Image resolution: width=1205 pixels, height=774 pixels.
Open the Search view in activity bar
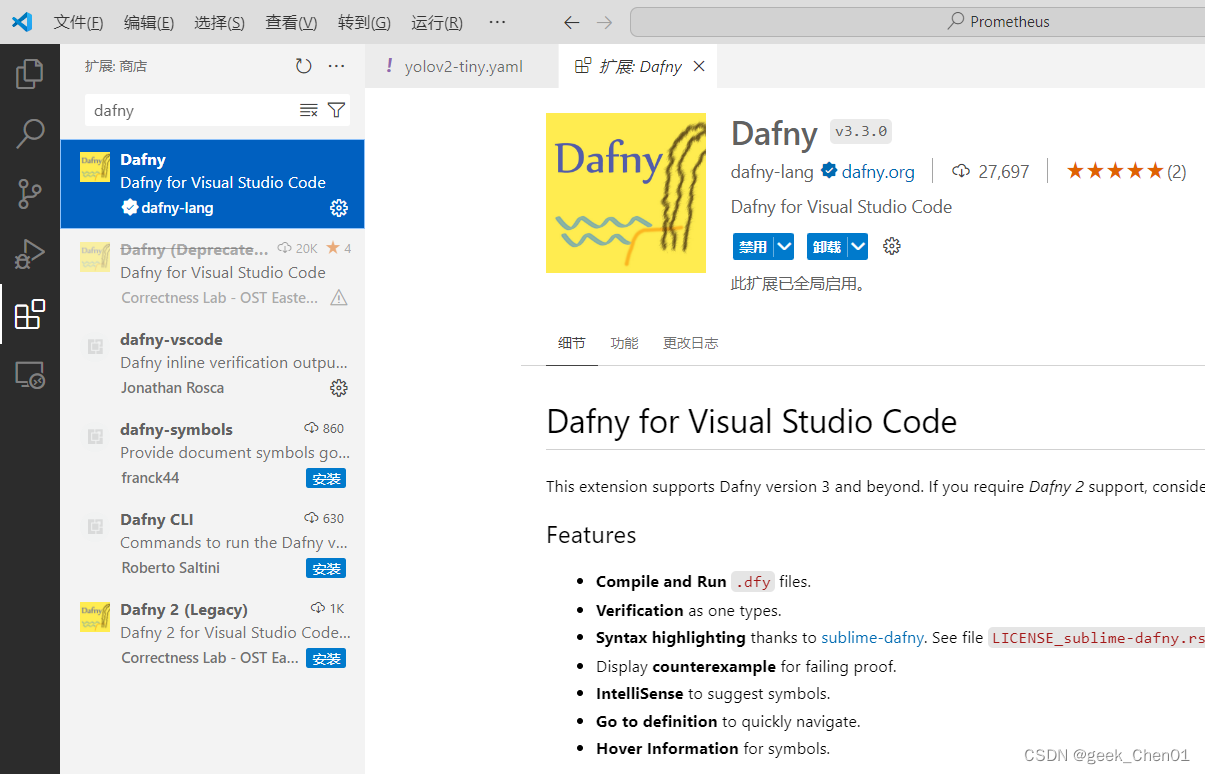[30, 133]
